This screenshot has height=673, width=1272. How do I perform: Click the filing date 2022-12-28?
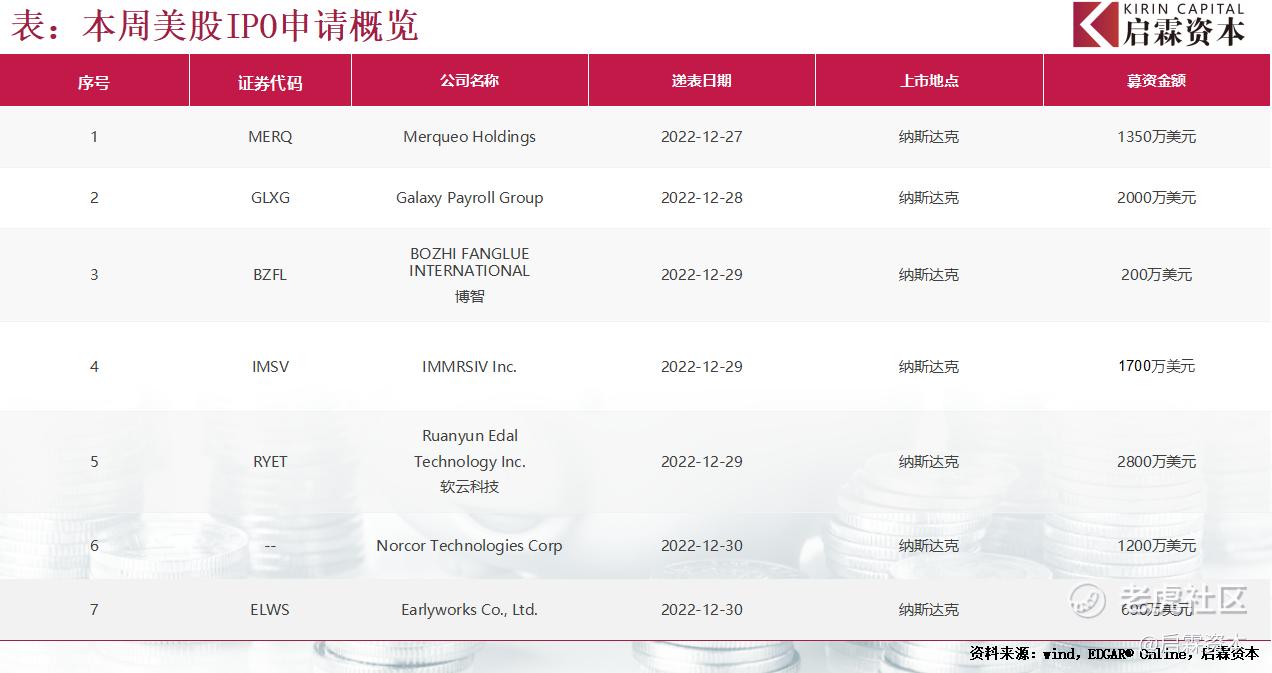702,198
